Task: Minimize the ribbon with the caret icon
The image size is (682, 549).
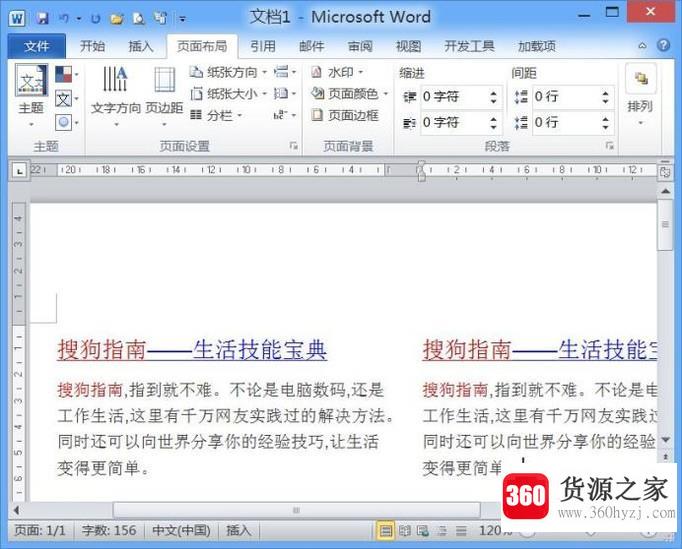Action: pos(642,46)
